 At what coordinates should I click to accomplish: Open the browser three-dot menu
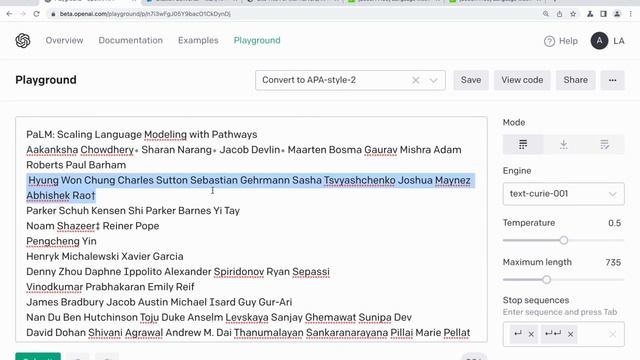[631, 14]
